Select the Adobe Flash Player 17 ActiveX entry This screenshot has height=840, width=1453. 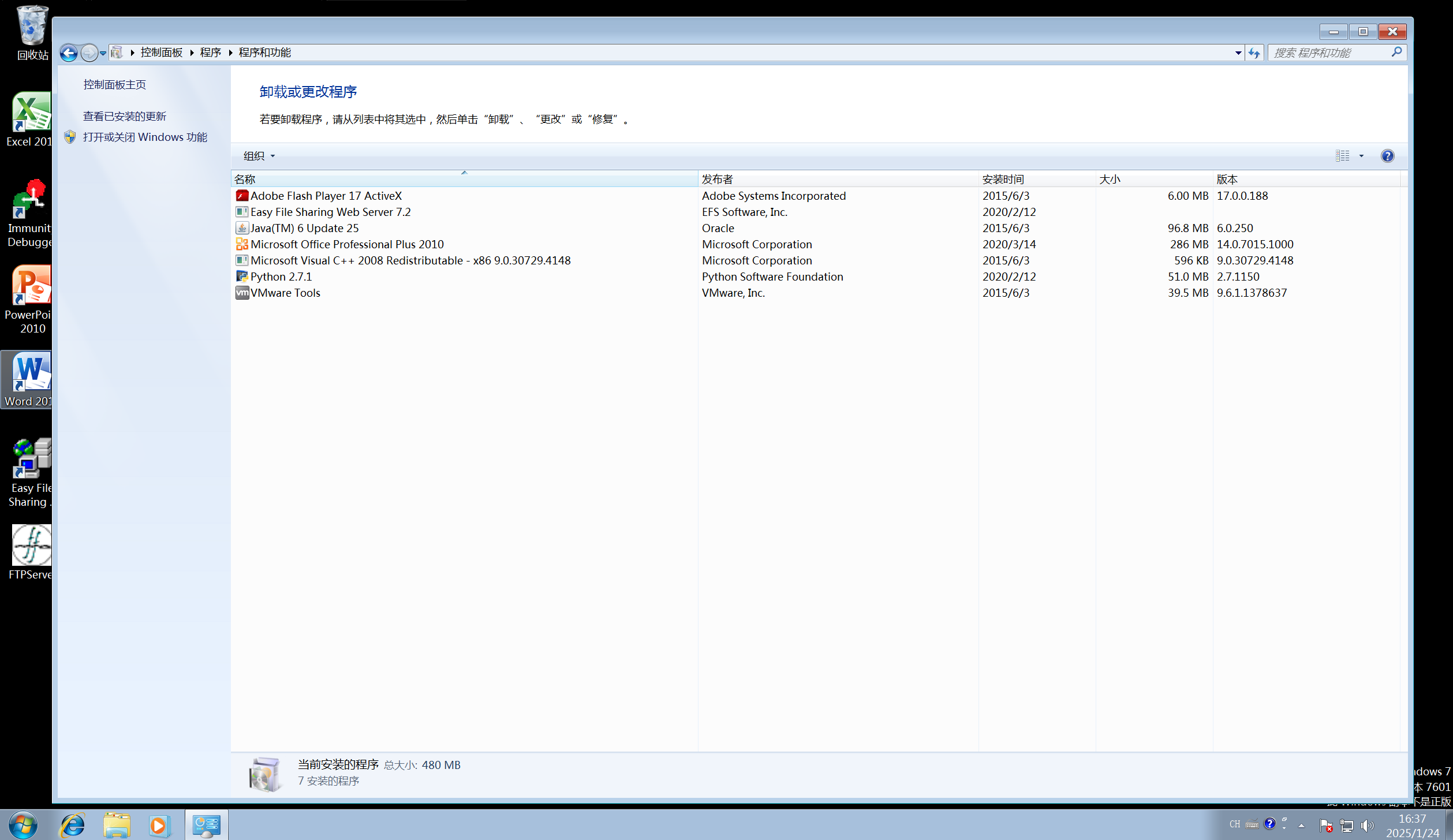pyautogui.click(x=326, y=196)
